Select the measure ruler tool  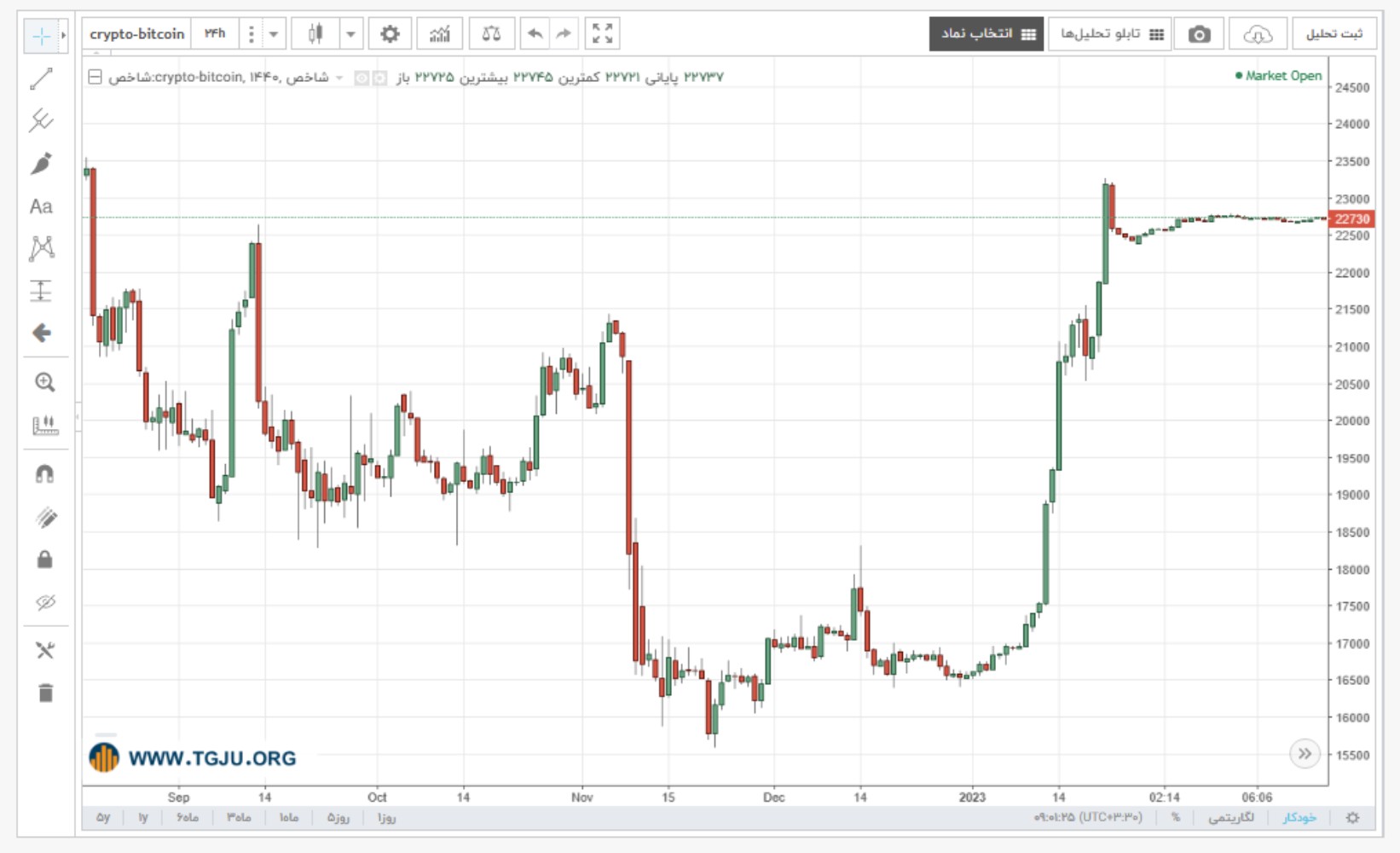pos(44,425)
